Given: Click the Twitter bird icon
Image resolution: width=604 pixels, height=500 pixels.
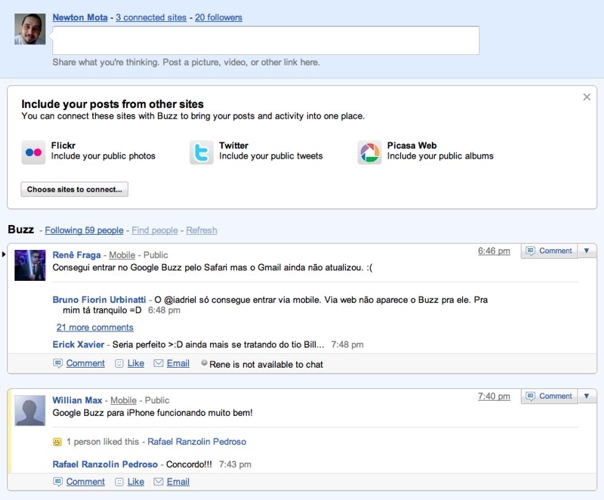Looking at the screenshot, I should pyautogui.click(x=201, y=153).
